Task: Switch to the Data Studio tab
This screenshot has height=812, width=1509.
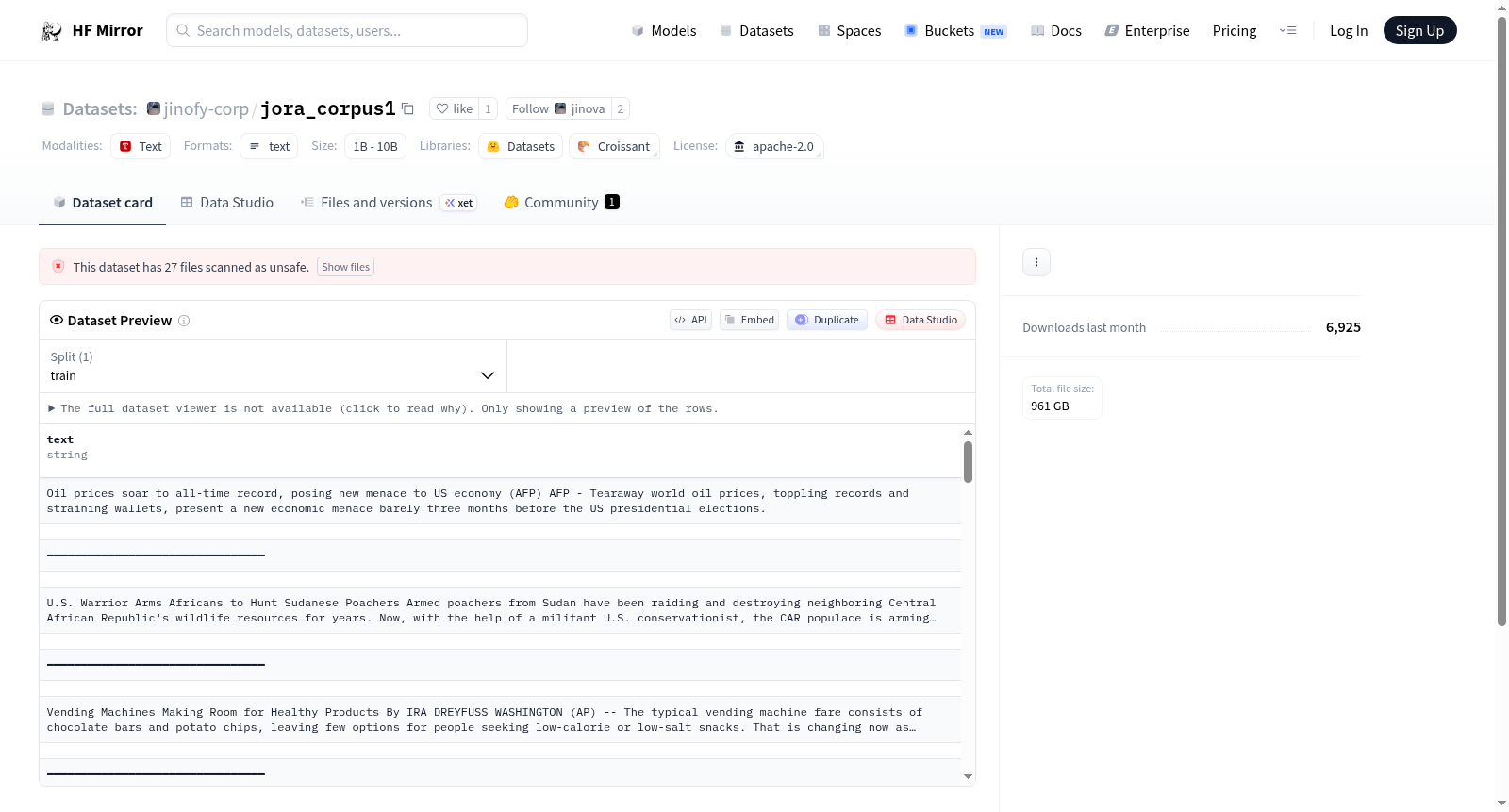Action: point(227,203)
